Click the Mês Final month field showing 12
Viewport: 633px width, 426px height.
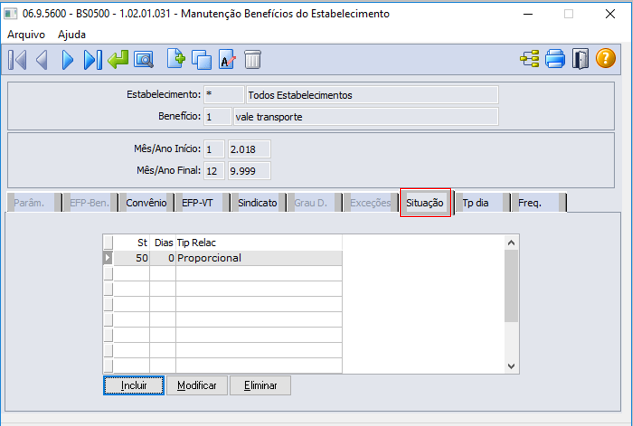click(214, 171)
